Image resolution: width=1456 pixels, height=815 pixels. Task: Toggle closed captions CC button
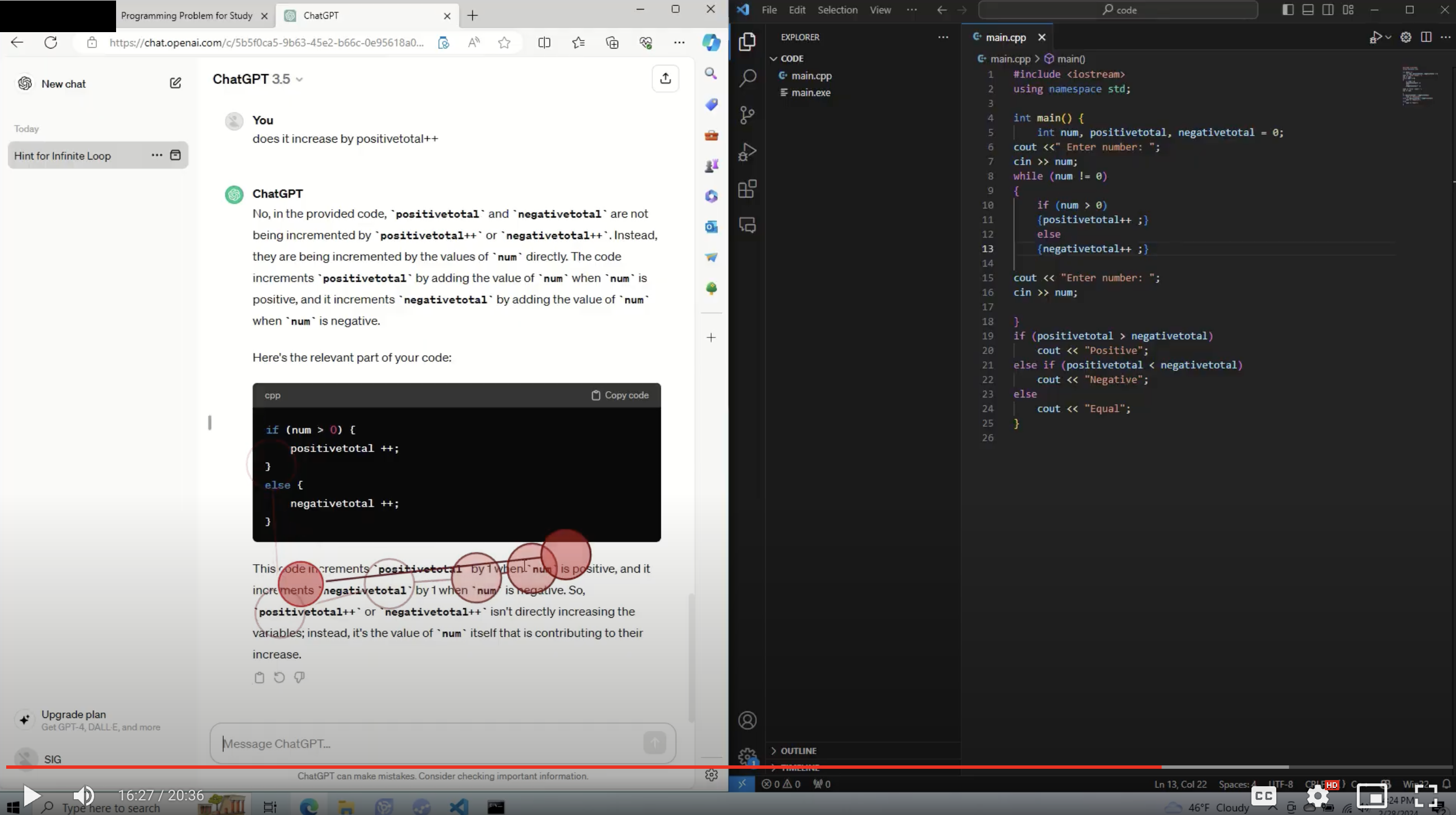(x=1264, y=796)
